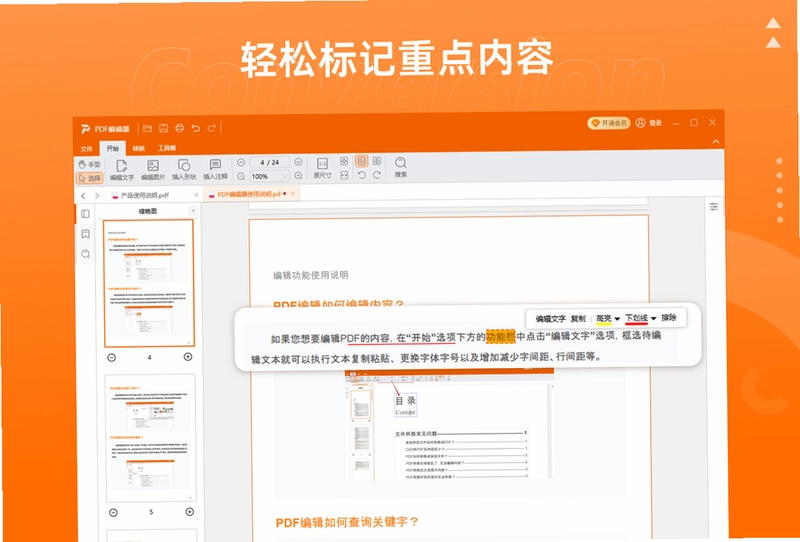
Task: Click the 编辑功能使用说明 page header text
Action: [310, 275]
